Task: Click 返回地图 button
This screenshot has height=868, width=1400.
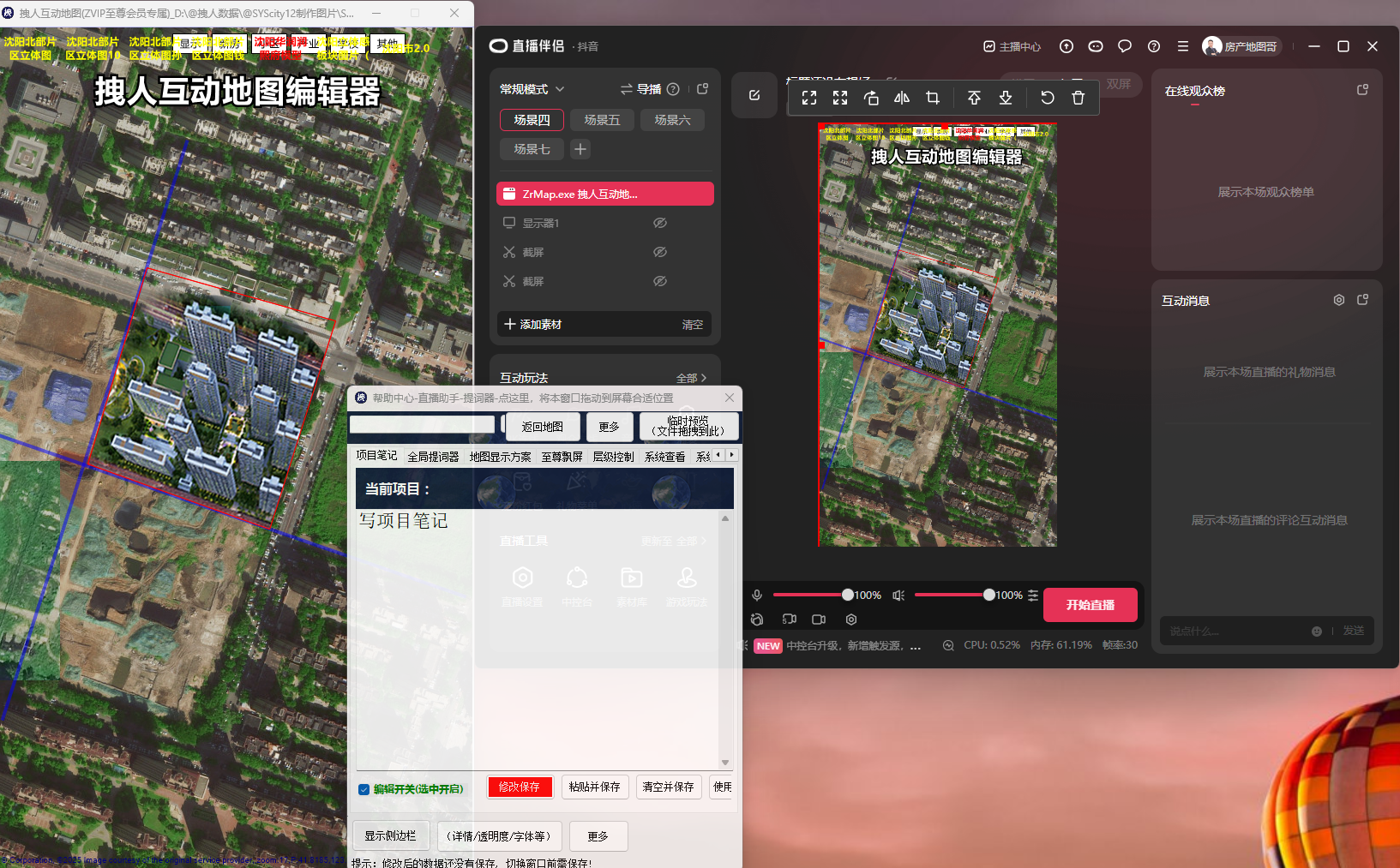Action: pyautogui.click(x=543, y=427)
